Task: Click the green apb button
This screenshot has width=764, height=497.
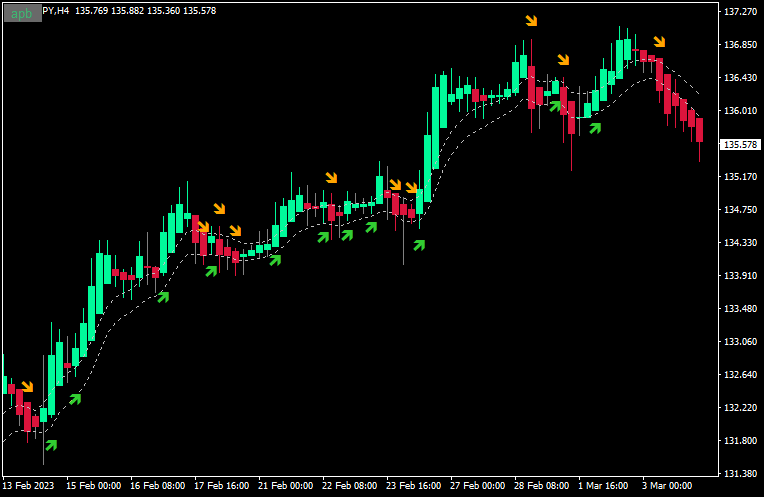Action: [x=22, y=14]
